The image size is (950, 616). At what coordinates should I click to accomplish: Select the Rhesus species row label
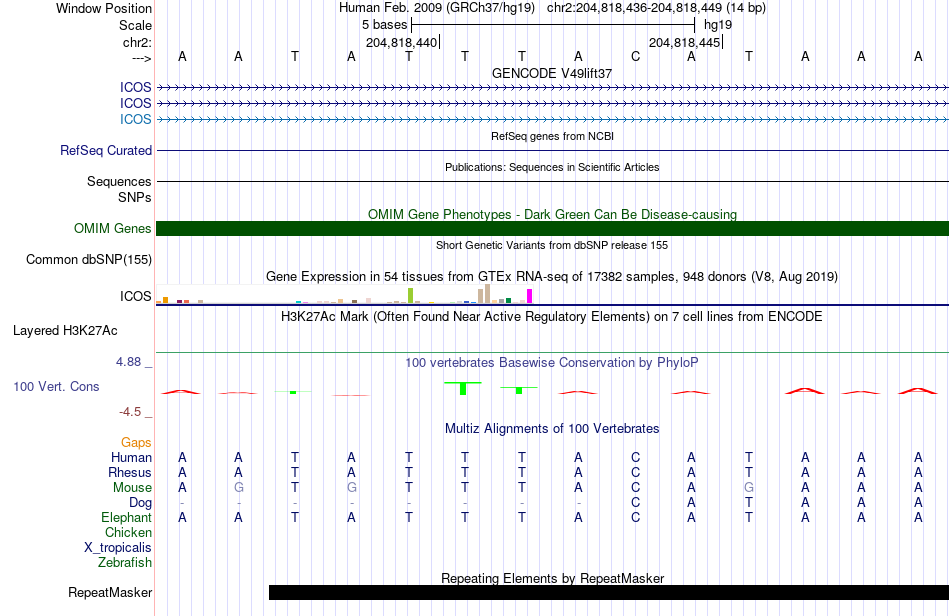(x=130, y=472)
